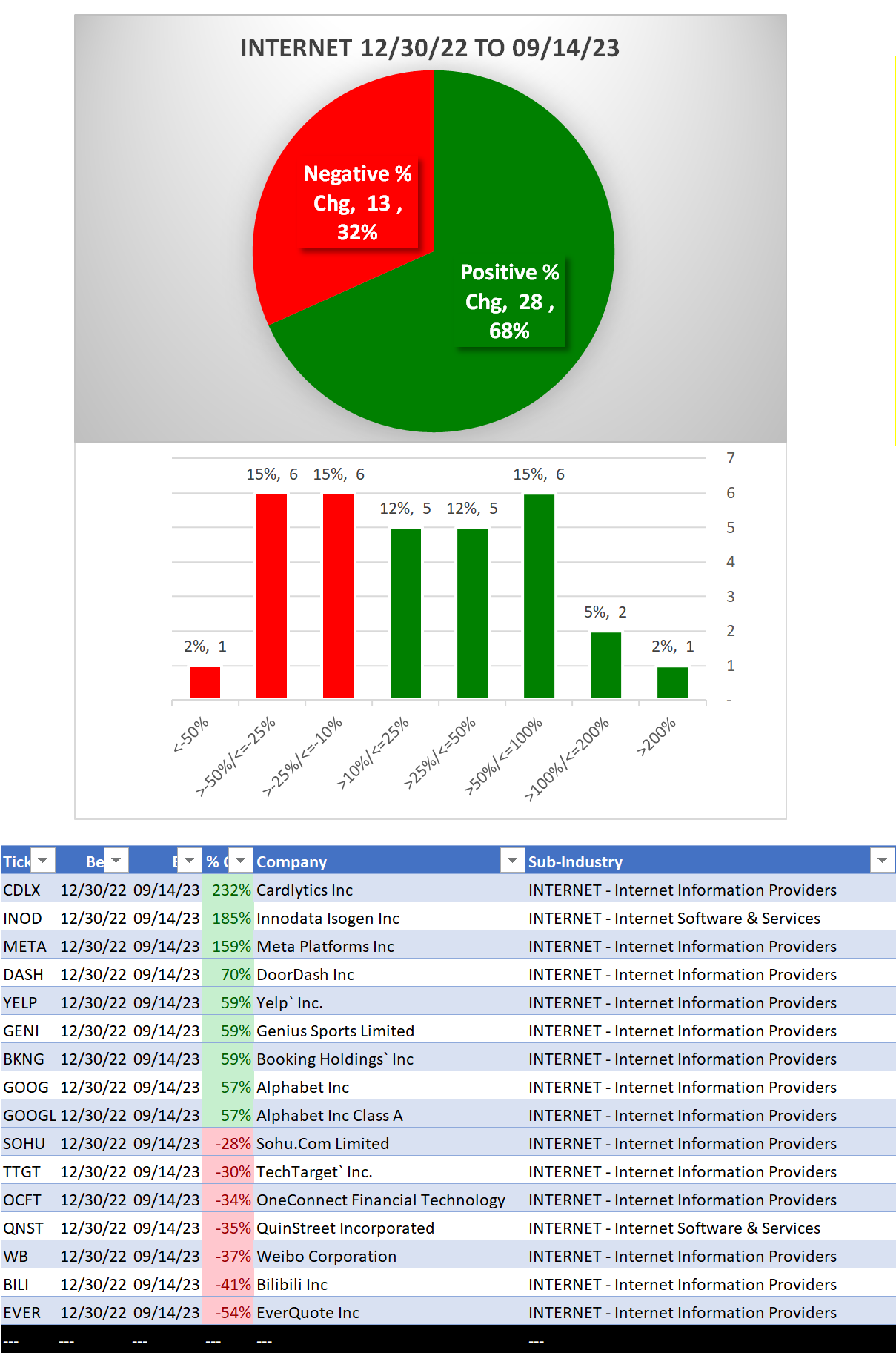Select the green bar for >10%/<=25% category
This screenshot has width=896, height=1353.
pos(405,613)
